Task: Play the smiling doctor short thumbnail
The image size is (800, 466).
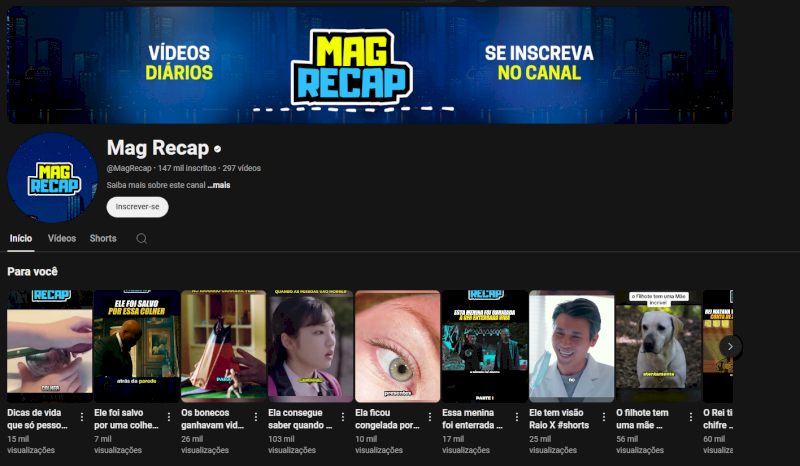Action: 571,347
